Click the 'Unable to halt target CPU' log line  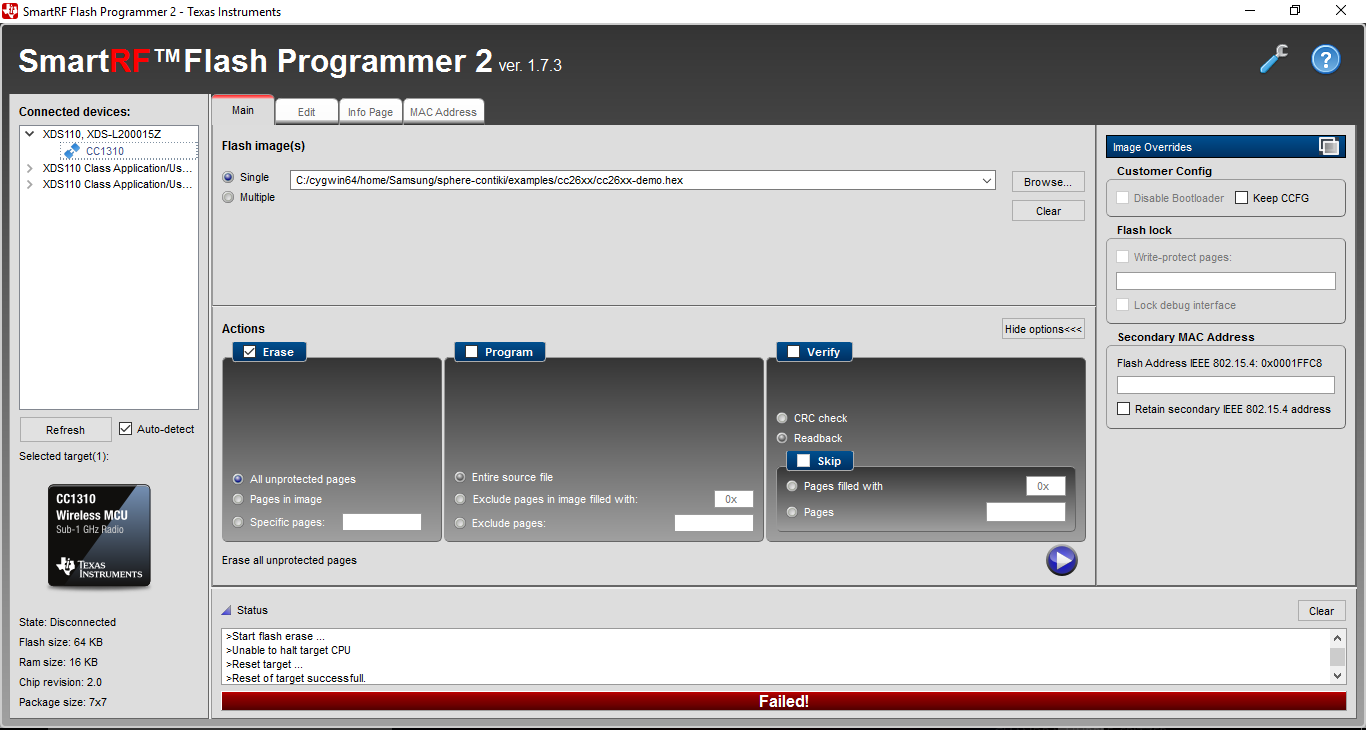[x=288, y=650]
